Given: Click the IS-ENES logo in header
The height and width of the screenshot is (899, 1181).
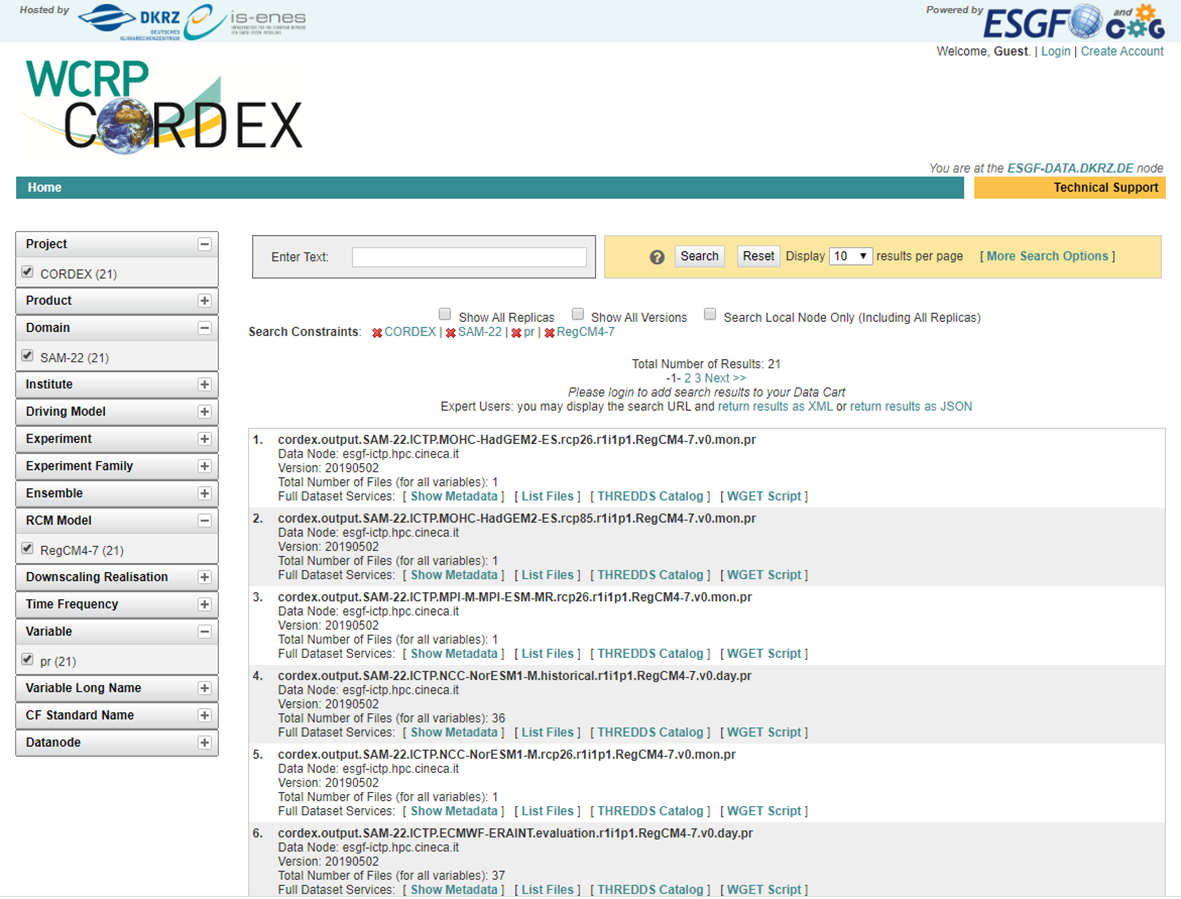Looking at the screenshot, I should pyautogui.click(x=246, y=21).
